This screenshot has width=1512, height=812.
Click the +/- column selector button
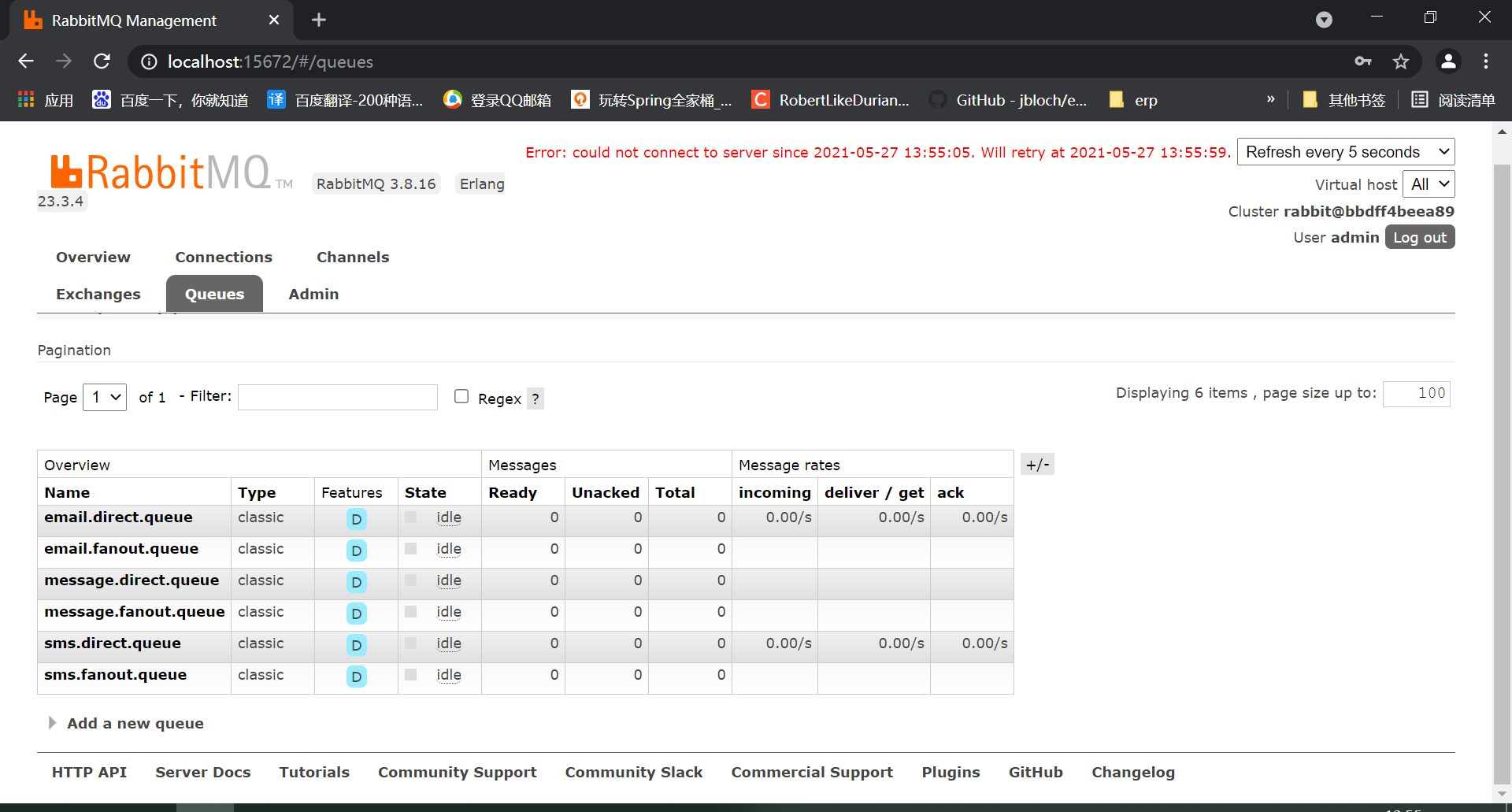pyautogui.click(x=1037, y=465)
